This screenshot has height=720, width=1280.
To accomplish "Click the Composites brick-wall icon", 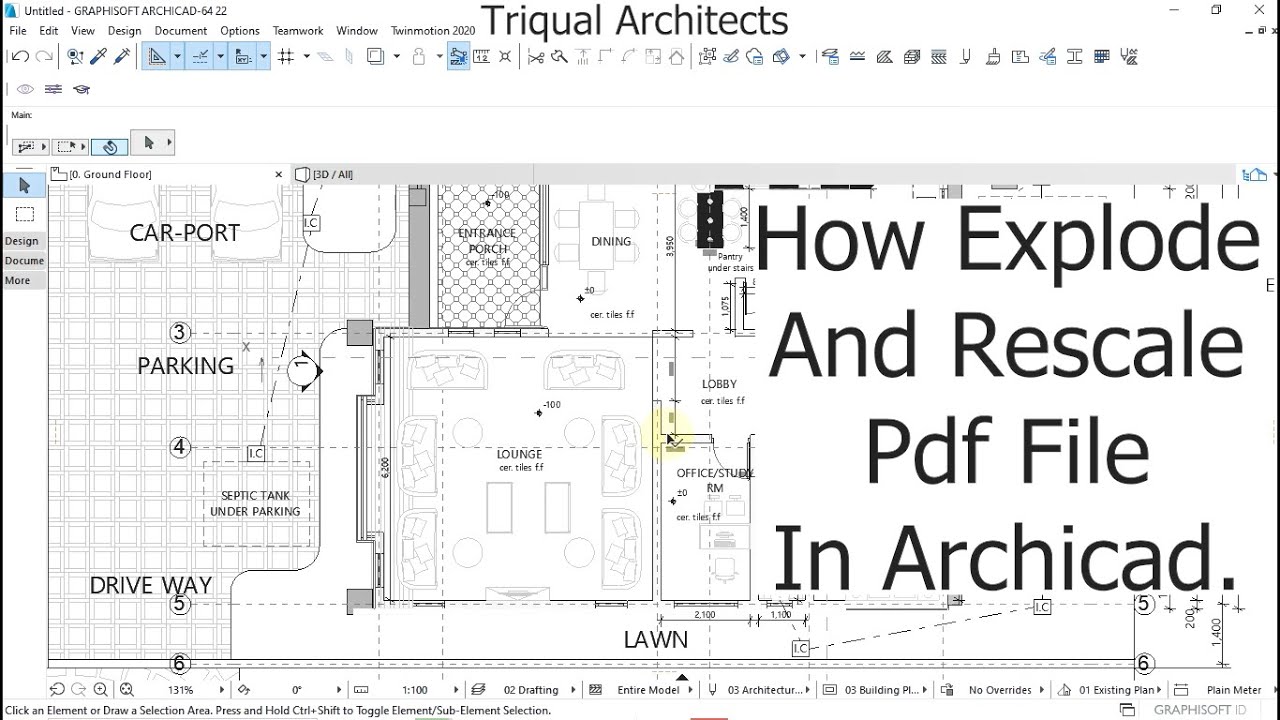I will 911,57.
